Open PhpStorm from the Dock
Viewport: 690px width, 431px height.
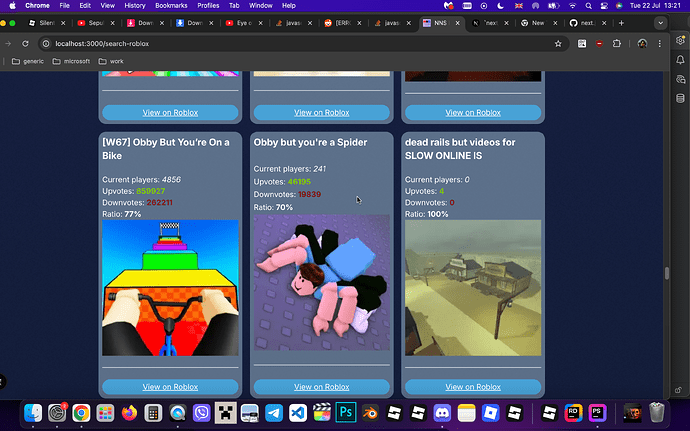click(597, 413)
